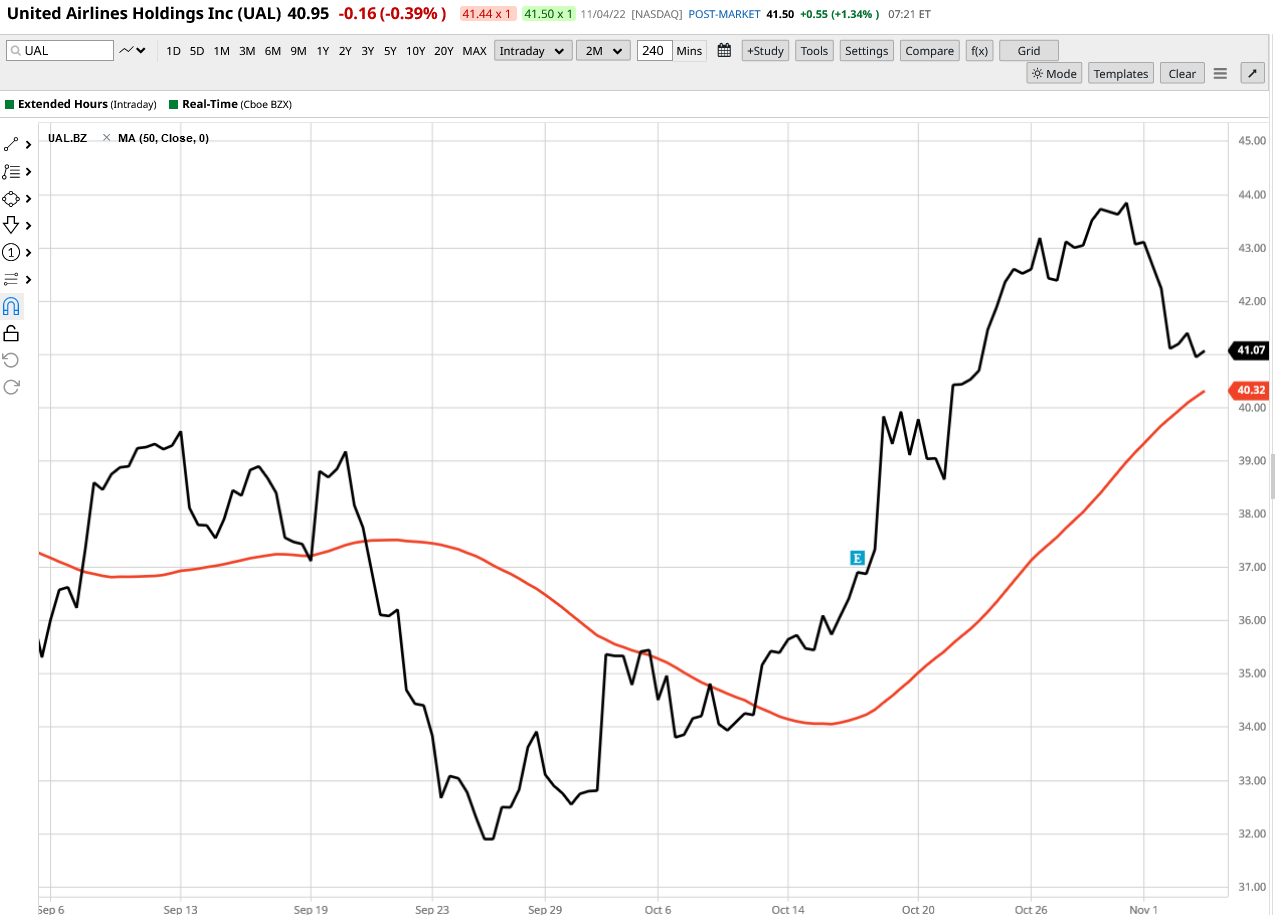This screenshot has width=1275, height=915.
Task: Select the 9M time range
Action: 298,50
